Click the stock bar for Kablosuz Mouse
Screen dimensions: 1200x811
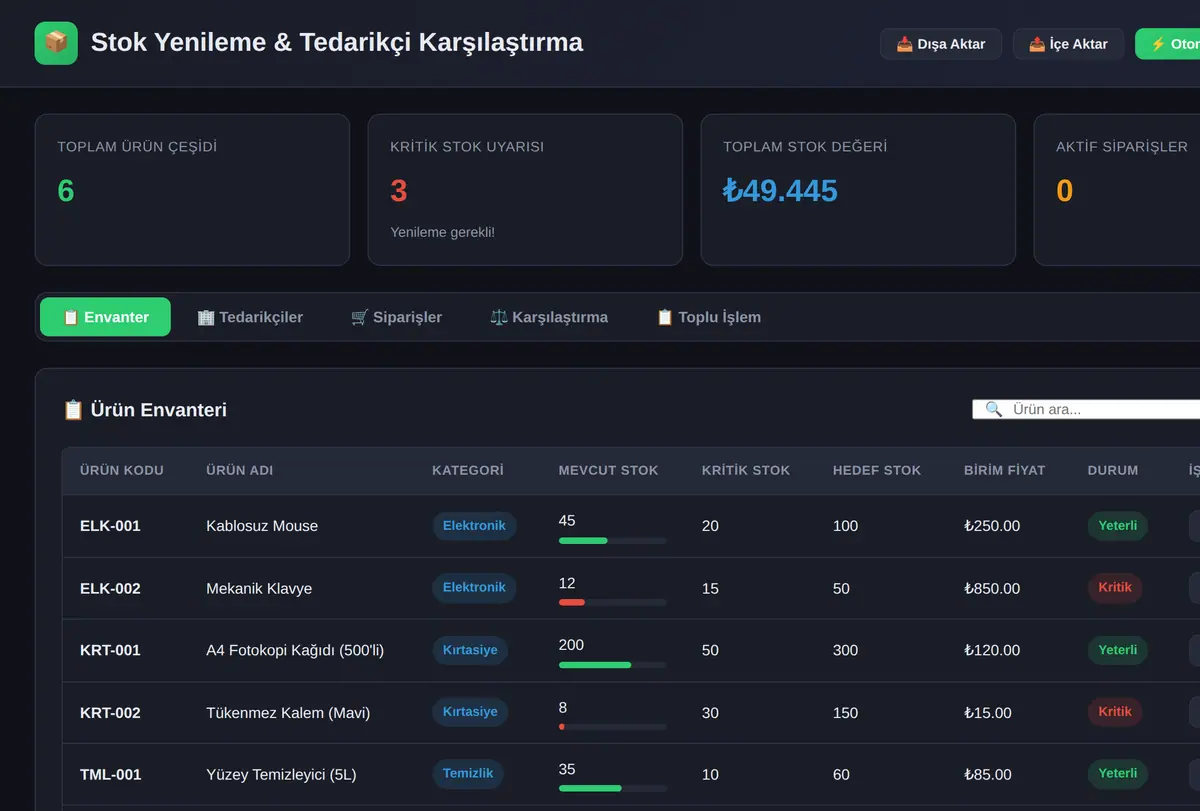tap(612, 541)
